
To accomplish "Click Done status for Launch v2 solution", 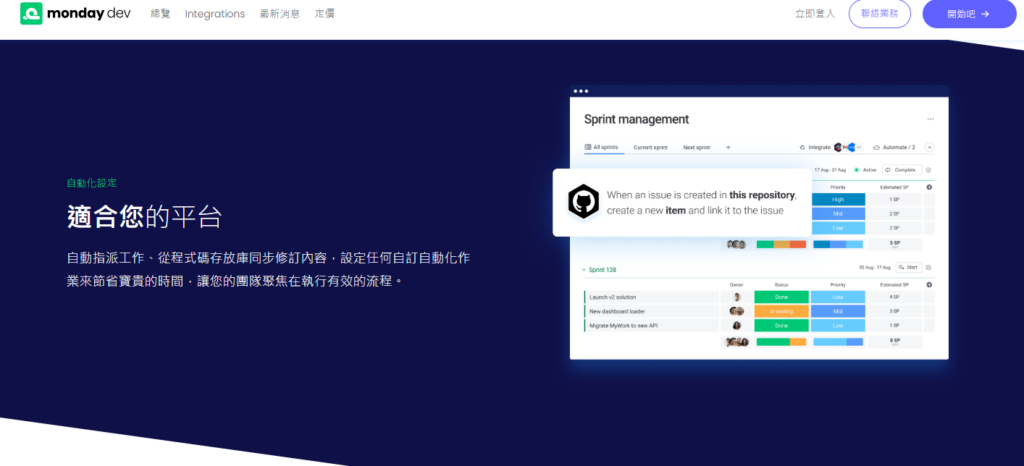I will pyautogui.click(x=782, y=297).
